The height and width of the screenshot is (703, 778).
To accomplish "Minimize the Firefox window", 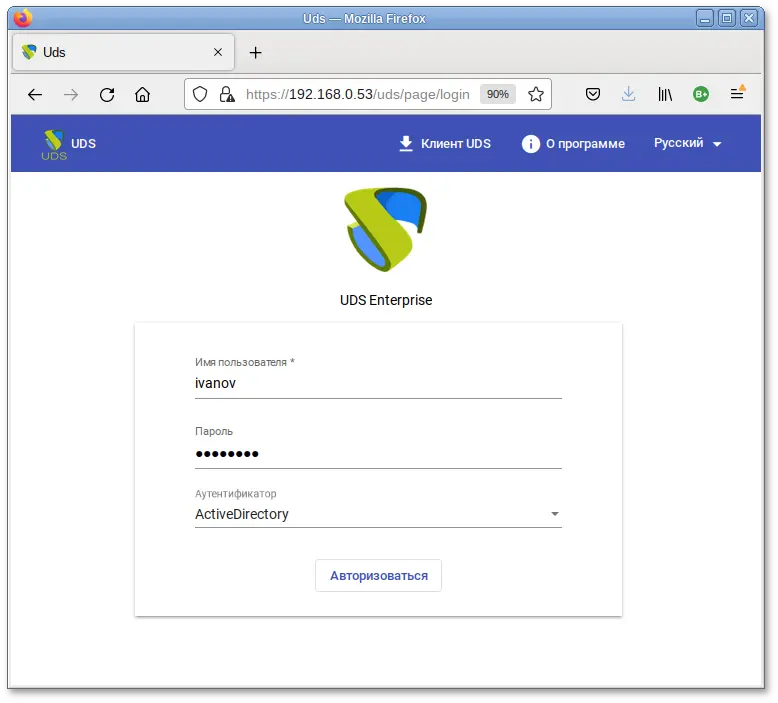I will tap(705, 18).
